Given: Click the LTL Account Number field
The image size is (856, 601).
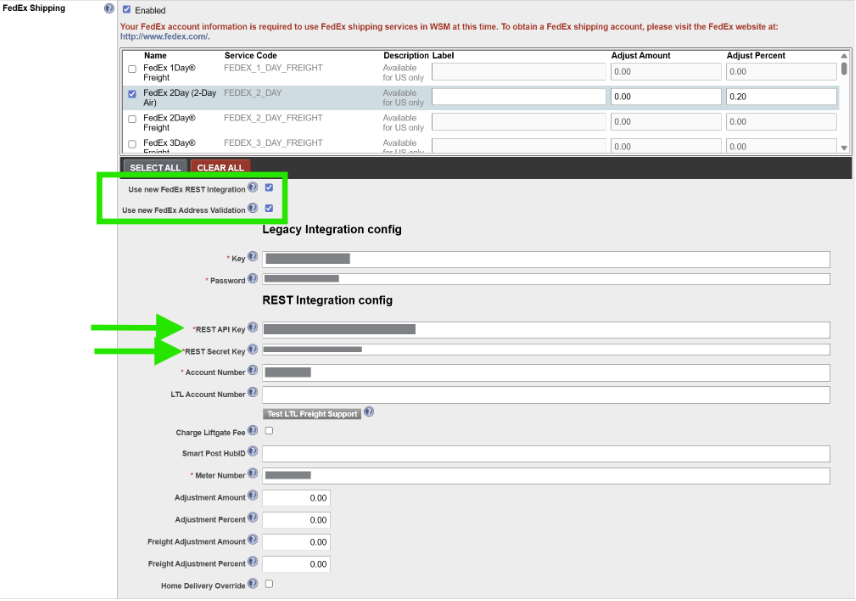Looking at the screenshot, I should (x=546, y=395).
